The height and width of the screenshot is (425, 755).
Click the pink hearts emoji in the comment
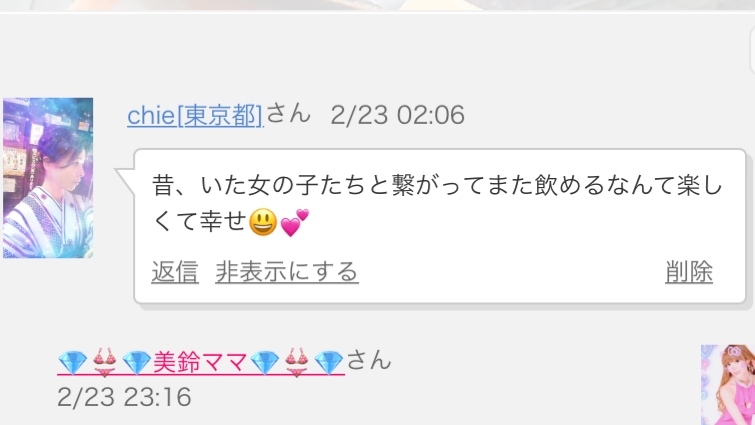[x=294, y=222]
